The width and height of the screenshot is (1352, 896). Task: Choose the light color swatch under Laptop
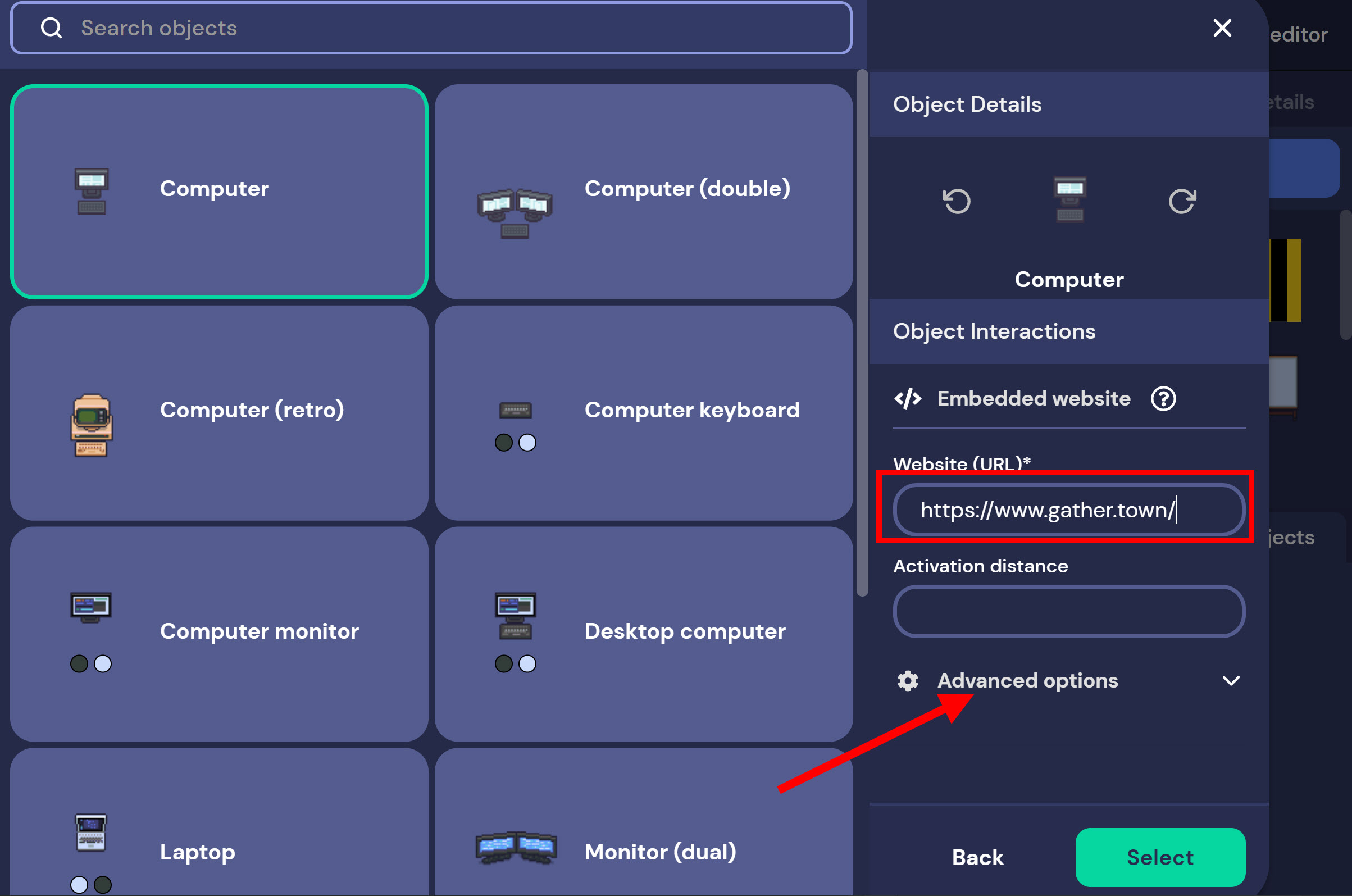tap(79, 885)
